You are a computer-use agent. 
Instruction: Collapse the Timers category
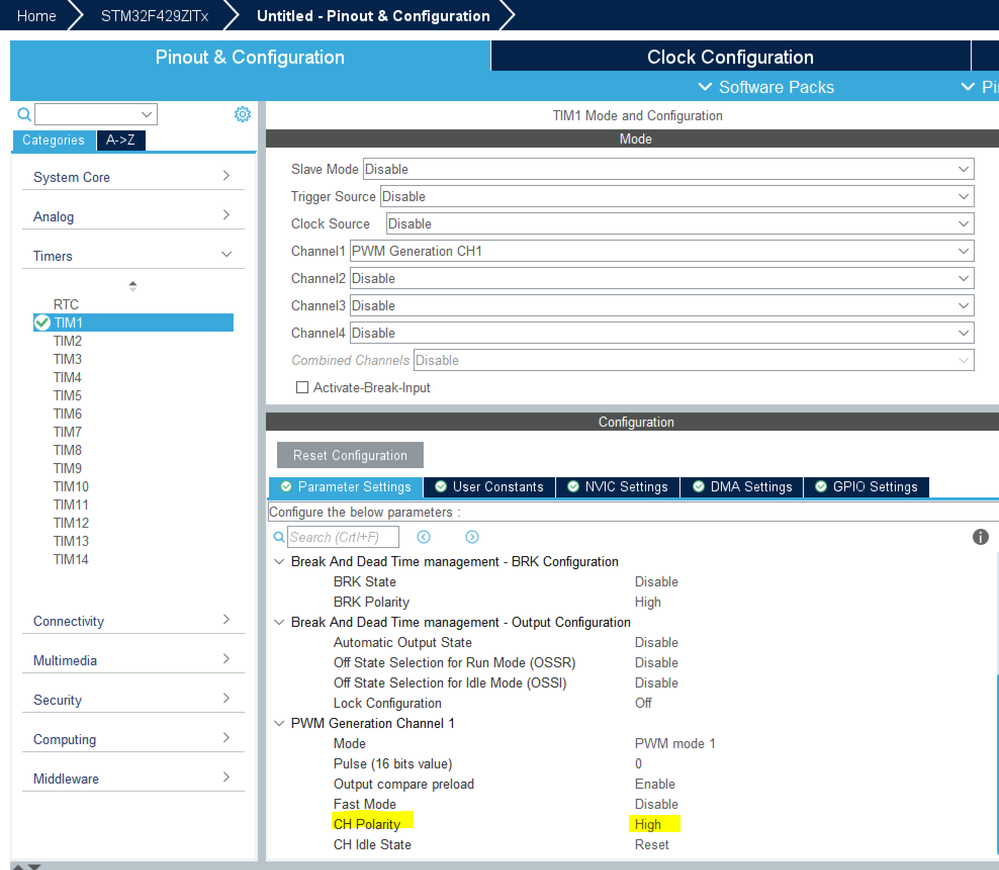(133, 256)
